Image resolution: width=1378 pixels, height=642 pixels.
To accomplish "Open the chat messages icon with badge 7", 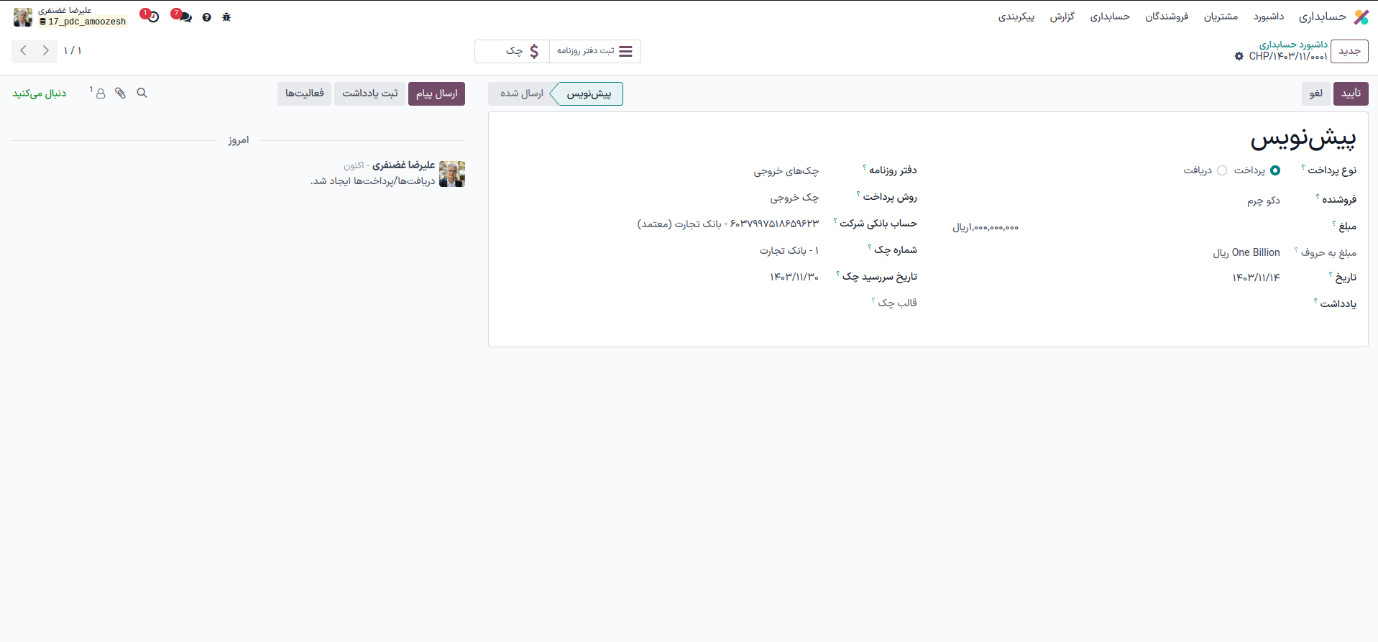I will click(x=184, y=17).
